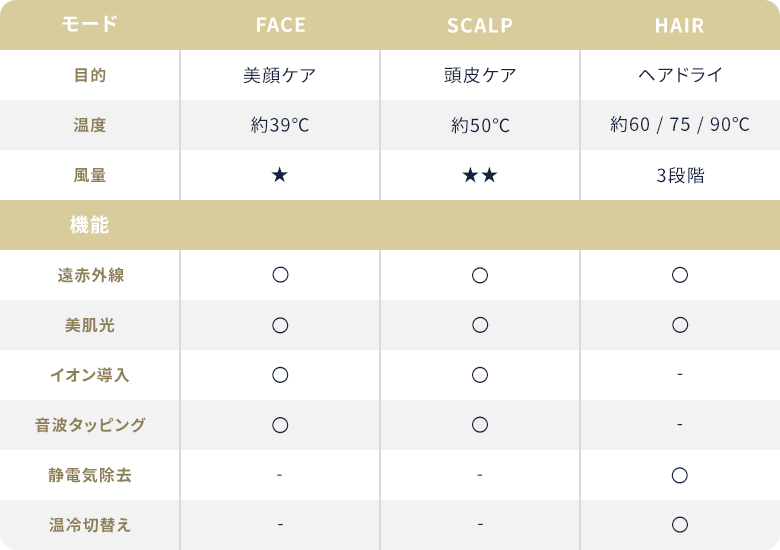This screenshot has width=780, height=550.
Task: Click the single star in FACE 風量 row
Action: coord(280,175)
